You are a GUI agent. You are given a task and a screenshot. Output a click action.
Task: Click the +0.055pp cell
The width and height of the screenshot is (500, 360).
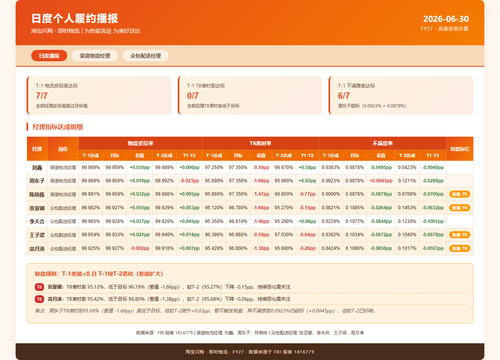140,208
